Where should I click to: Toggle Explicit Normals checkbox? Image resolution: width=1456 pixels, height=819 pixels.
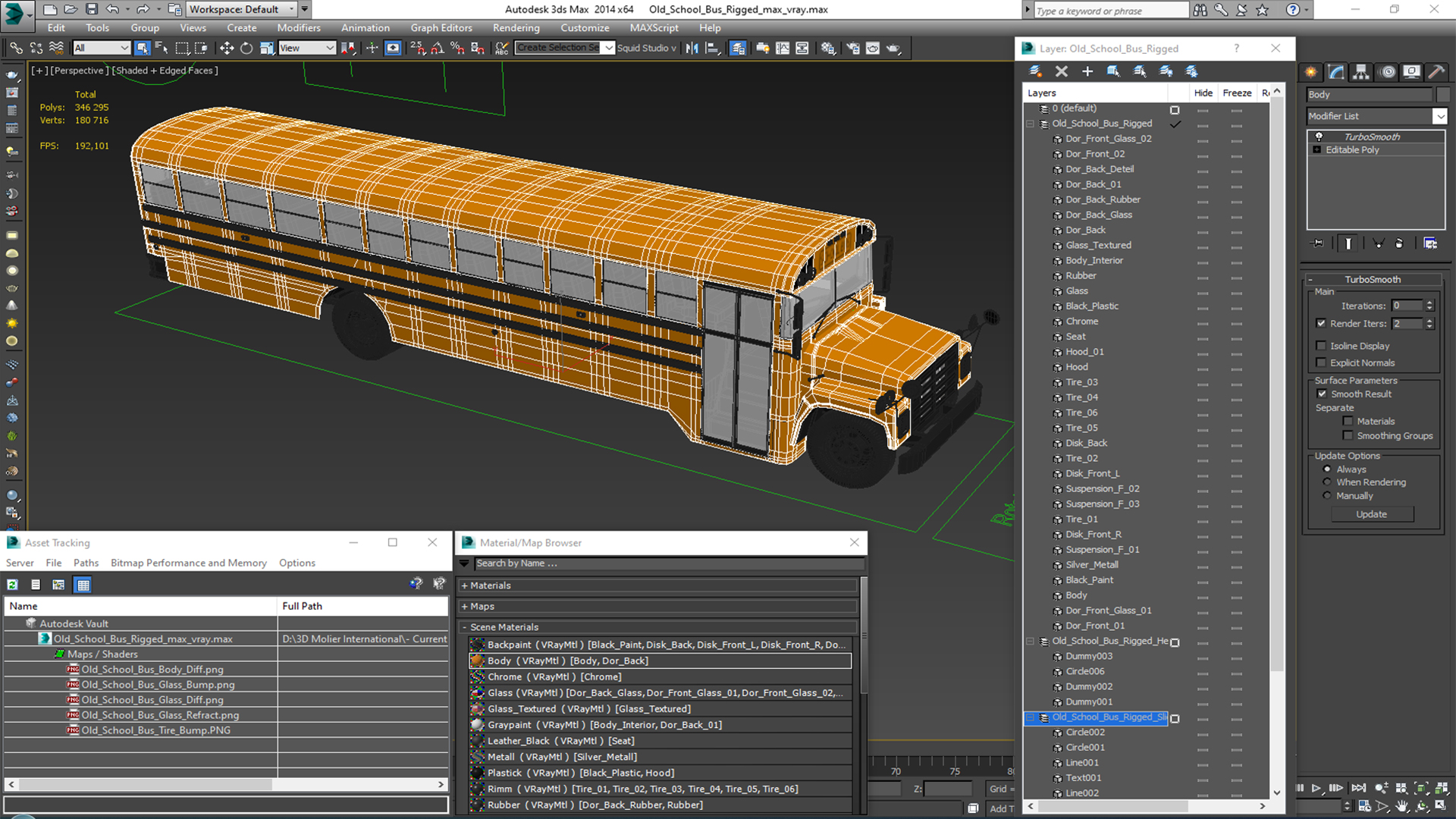click(1321, 362)
